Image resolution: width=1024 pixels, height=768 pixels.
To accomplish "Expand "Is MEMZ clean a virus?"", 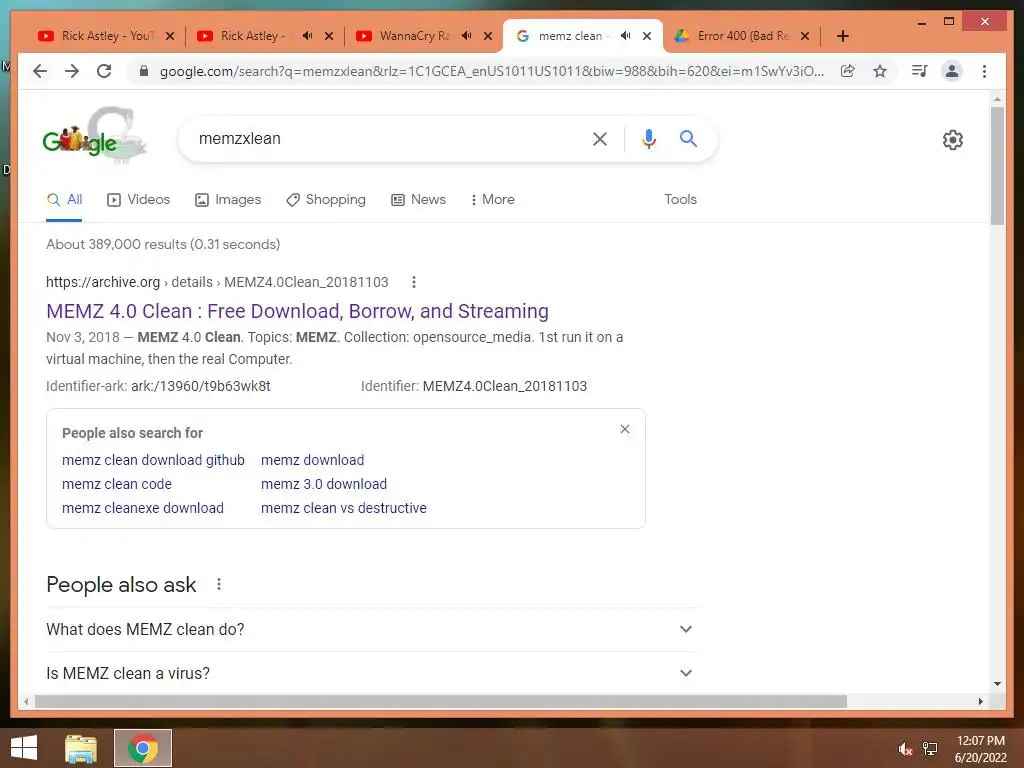I will tap(372, 673).
